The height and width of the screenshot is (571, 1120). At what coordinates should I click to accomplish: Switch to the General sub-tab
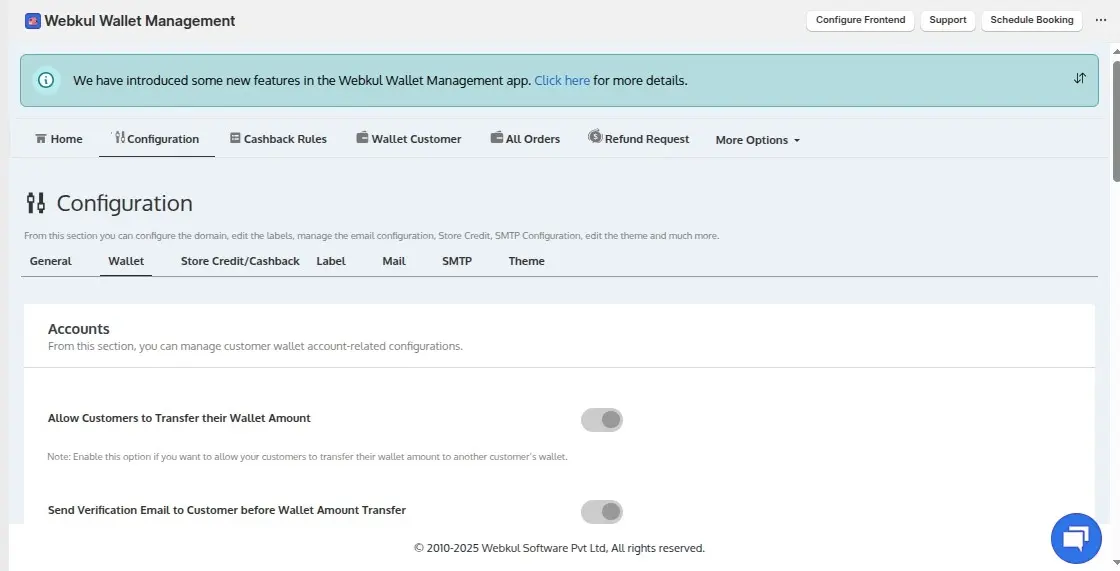(x=51, y=261)
